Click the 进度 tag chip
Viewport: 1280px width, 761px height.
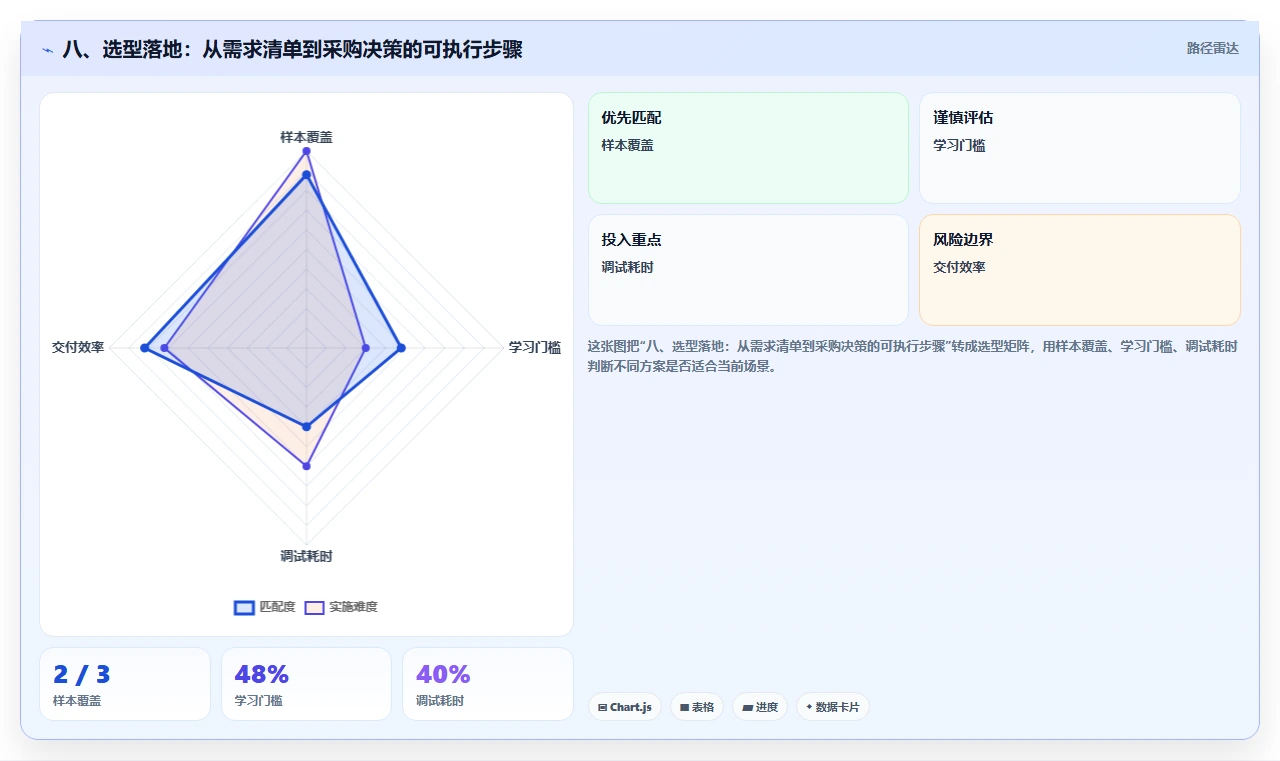click(x=760, y=707)
